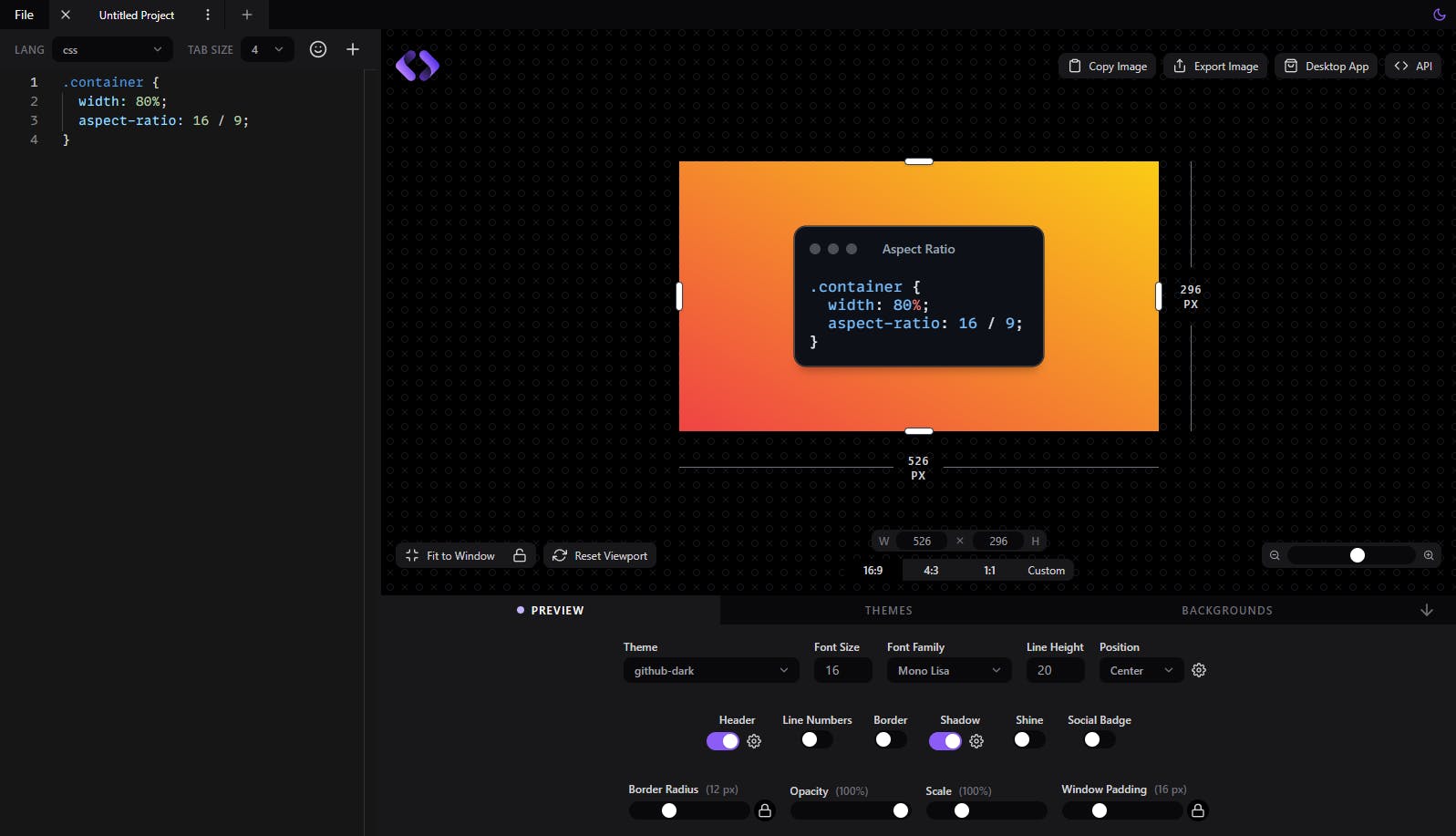Zoom out with the minus magnifier
The height and width of the screenshot is (836, 1456).
point(1275,555)
